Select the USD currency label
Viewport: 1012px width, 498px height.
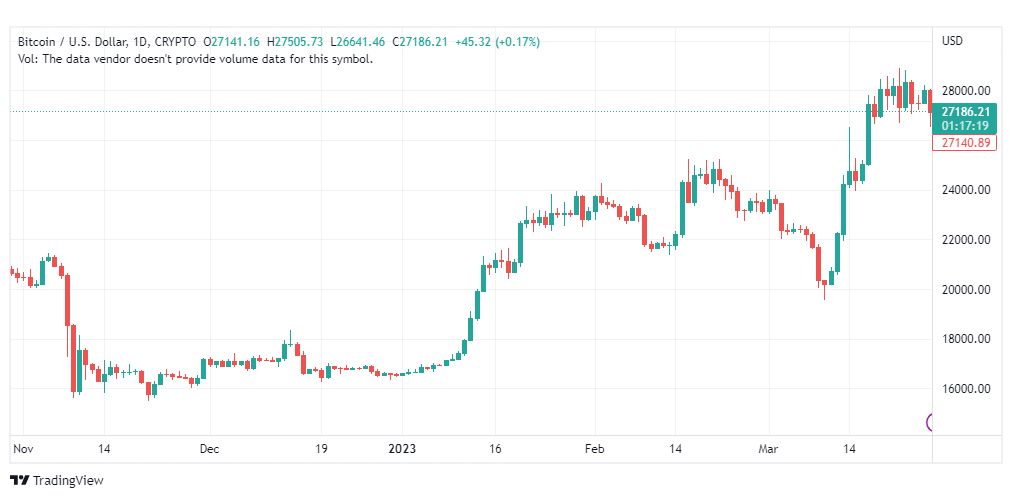click(952, 40)
